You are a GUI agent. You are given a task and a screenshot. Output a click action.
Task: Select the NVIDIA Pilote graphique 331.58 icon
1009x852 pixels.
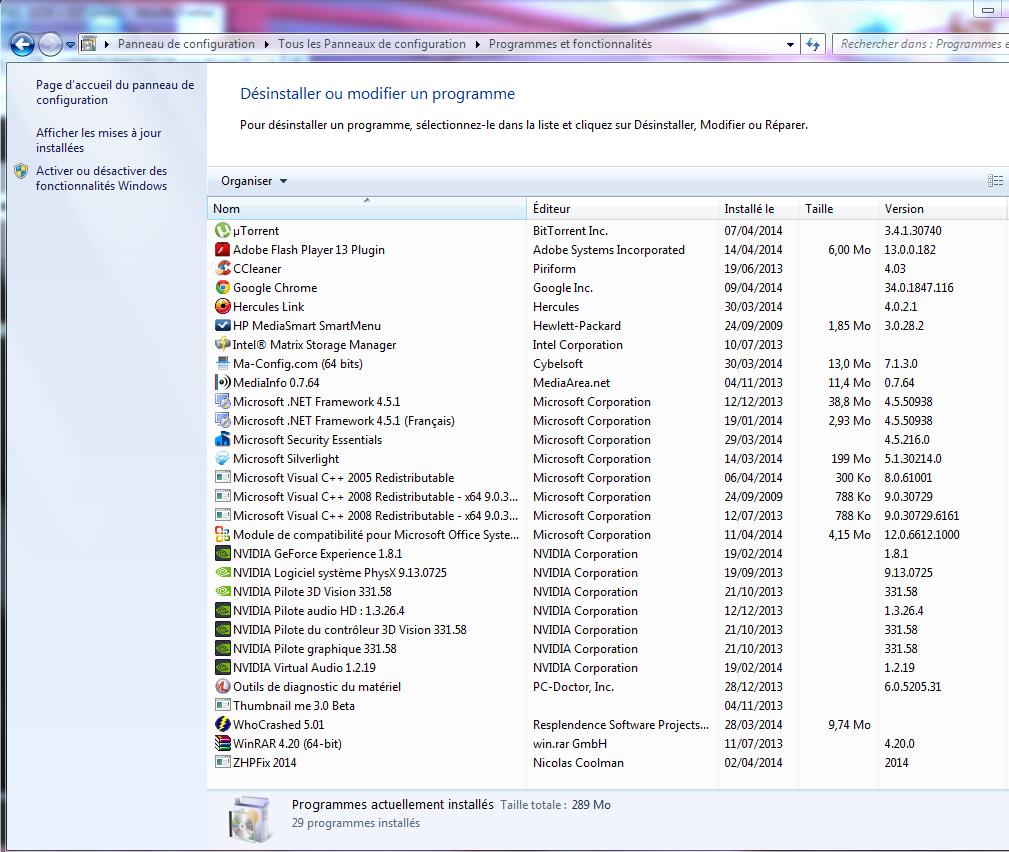pos(223,649)
